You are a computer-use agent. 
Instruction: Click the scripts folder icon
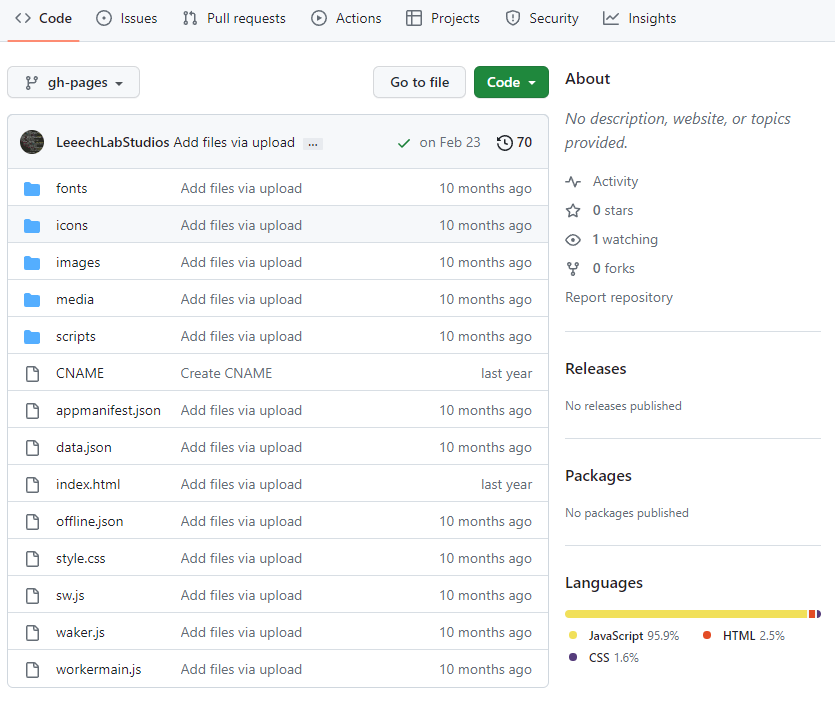32,336
